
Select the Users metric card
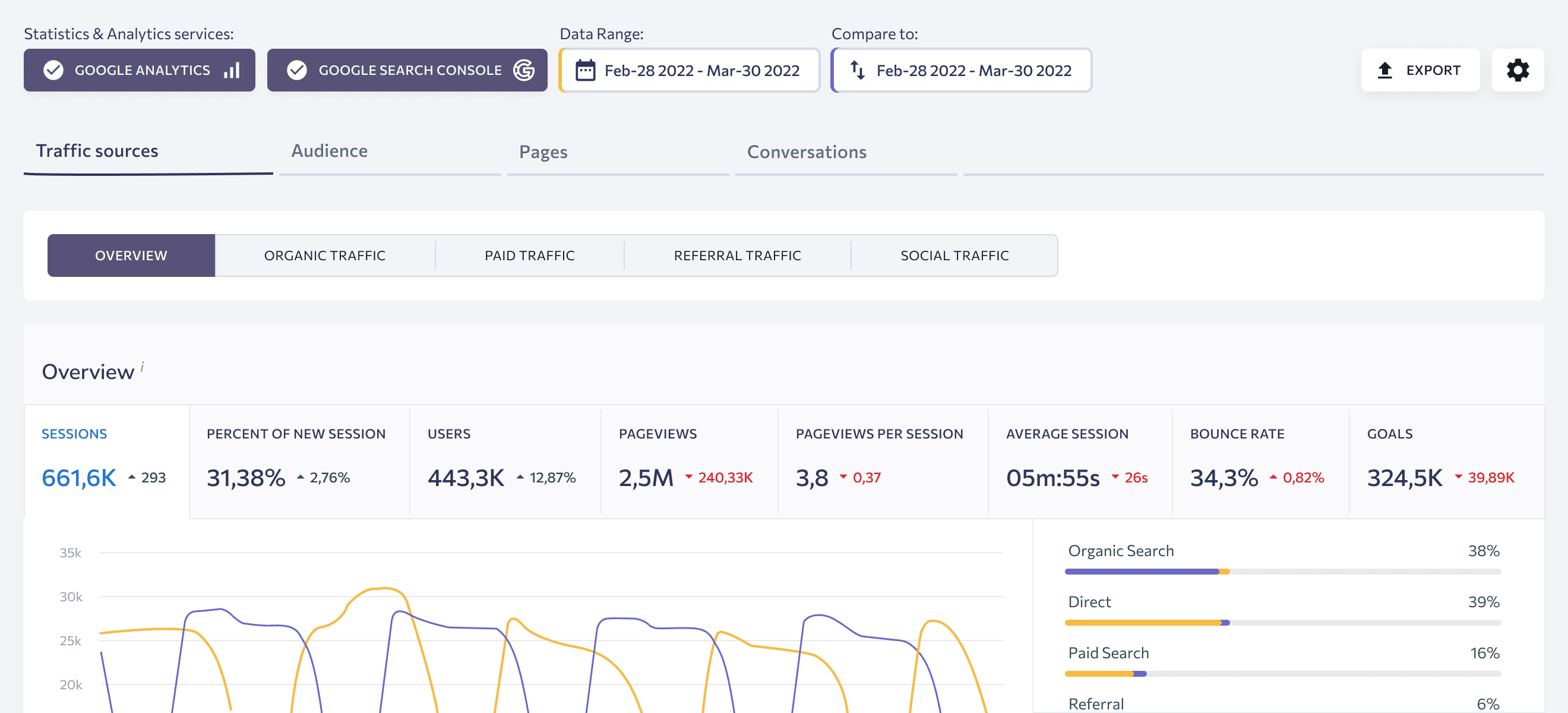[505, 461]
